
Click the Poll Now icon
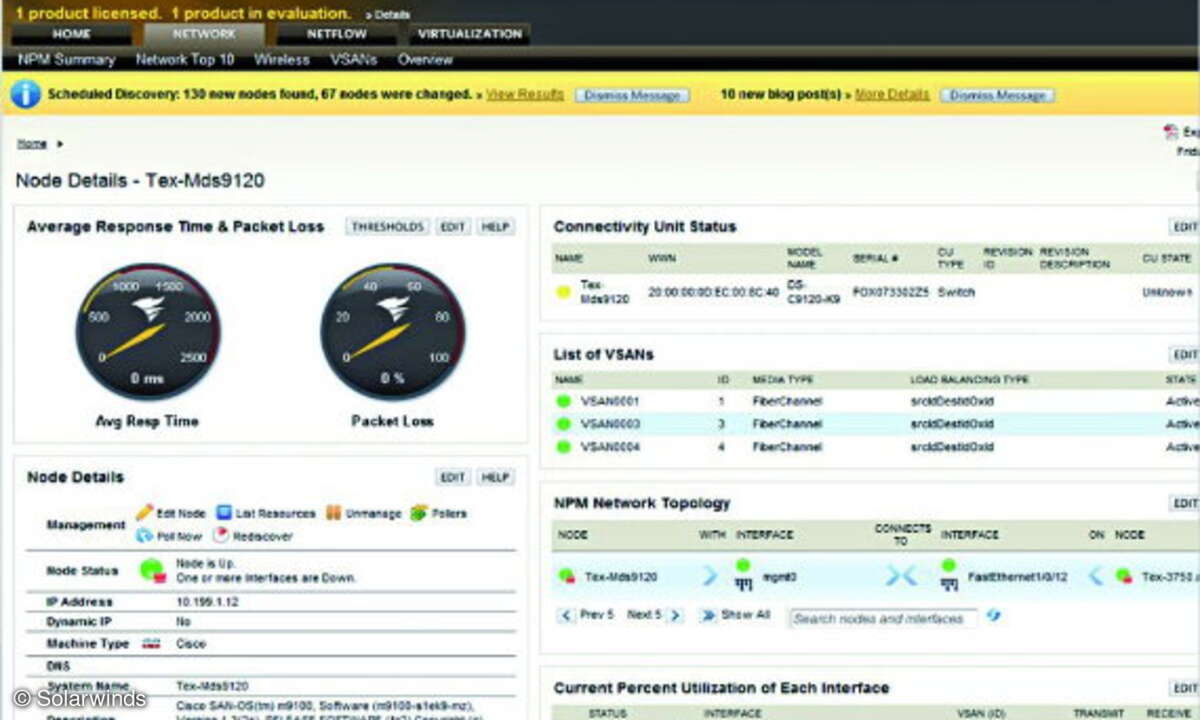pos(144,536)
